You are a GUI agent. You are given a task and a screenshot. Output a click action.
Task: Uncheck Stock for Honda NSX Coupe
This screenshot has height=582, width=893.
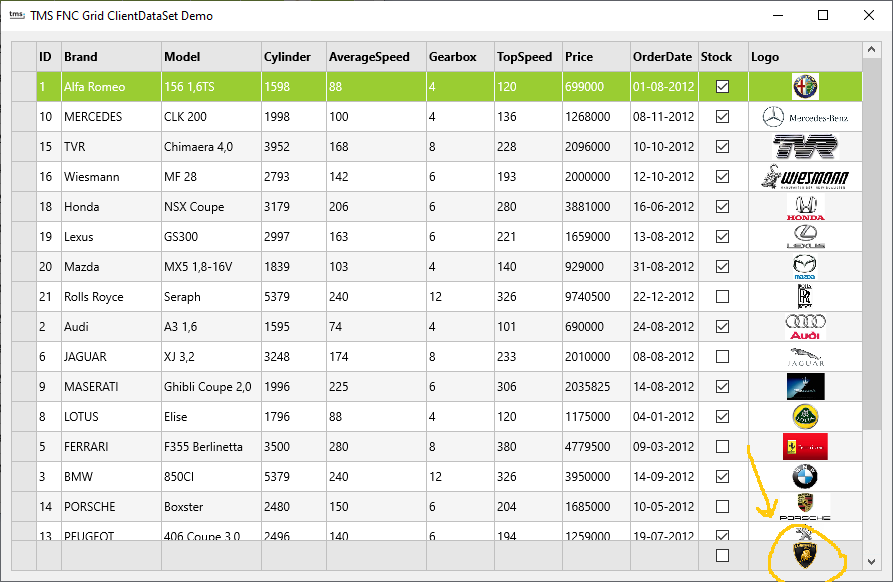click(722, 207)
